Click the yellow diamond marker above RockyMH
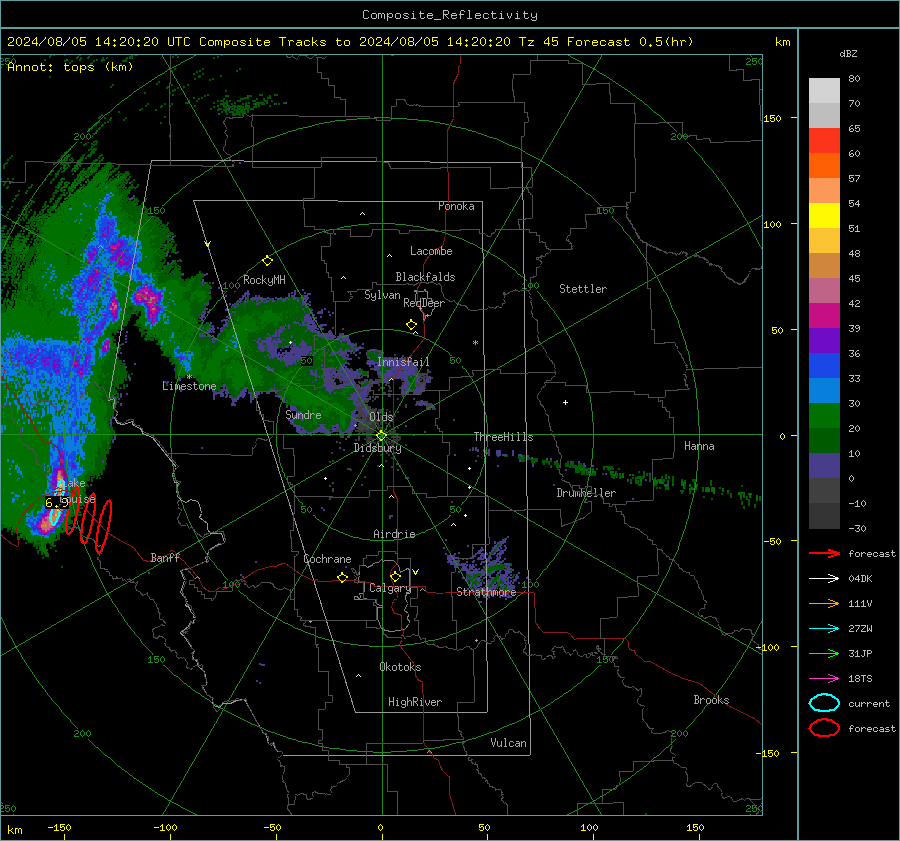900x841 pixels. point(267,261)
